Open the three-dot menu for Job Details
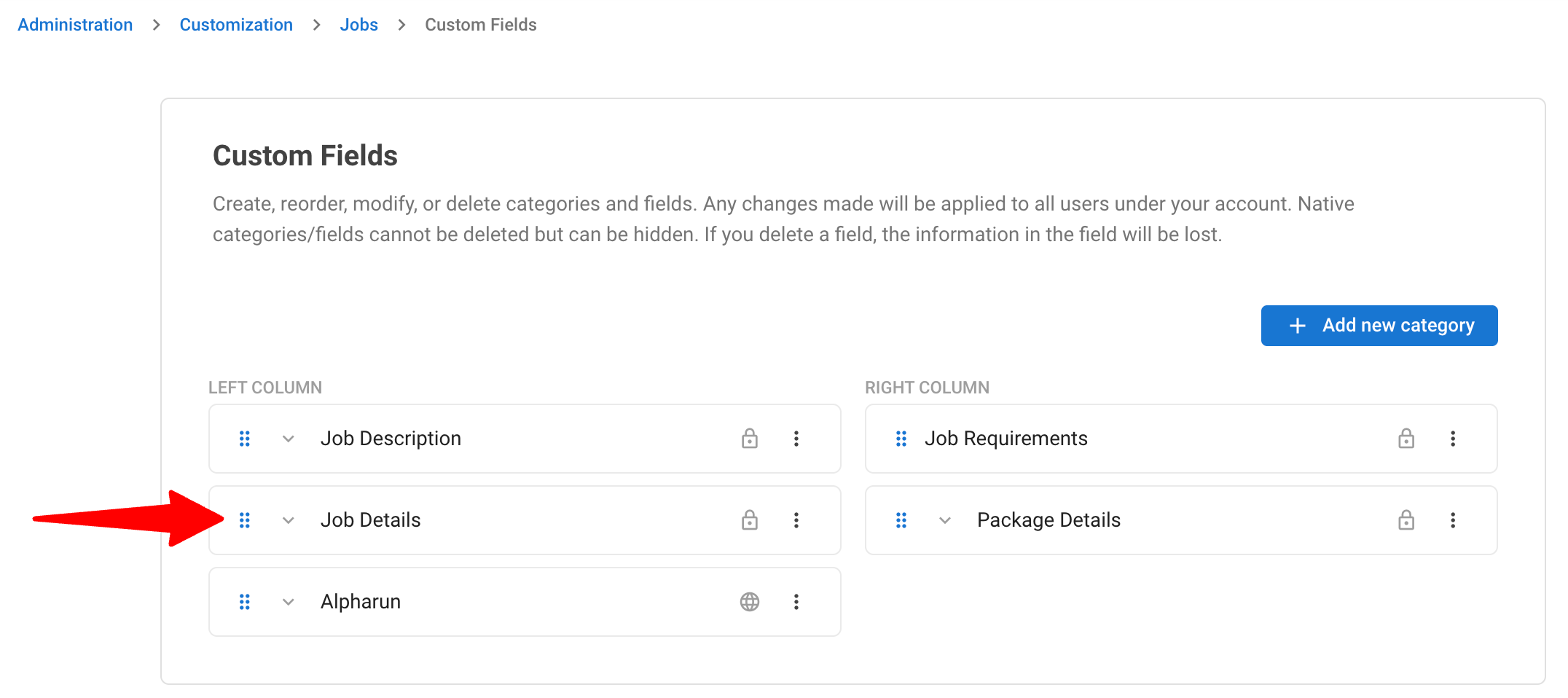This screenshot has width=1568, height=698. [796, 520]
